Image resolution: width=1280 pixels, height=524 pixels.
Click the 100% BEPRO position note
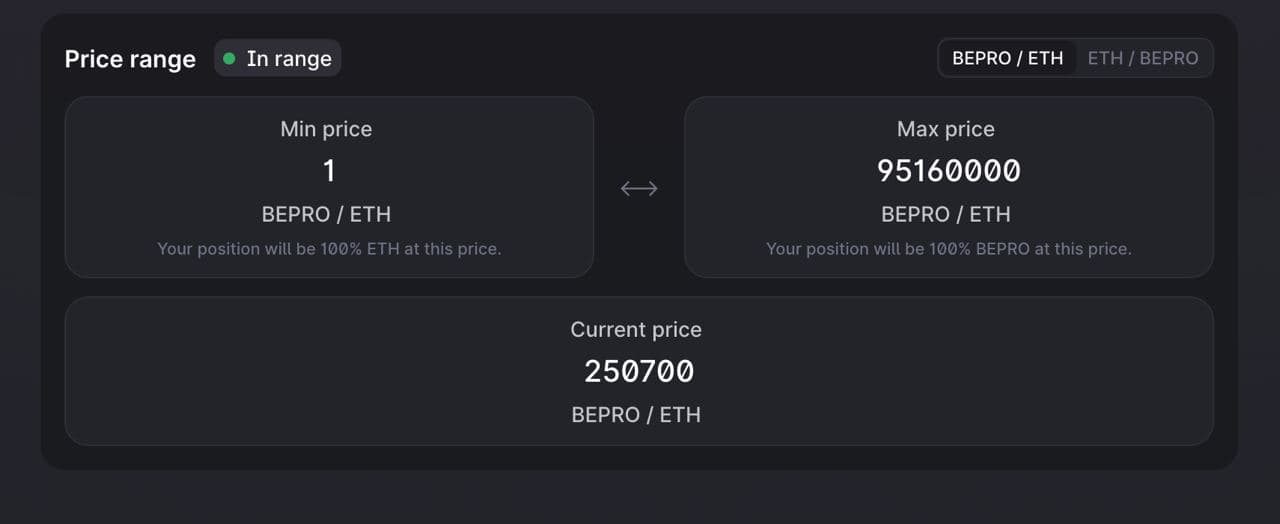(x=948, y=249)
